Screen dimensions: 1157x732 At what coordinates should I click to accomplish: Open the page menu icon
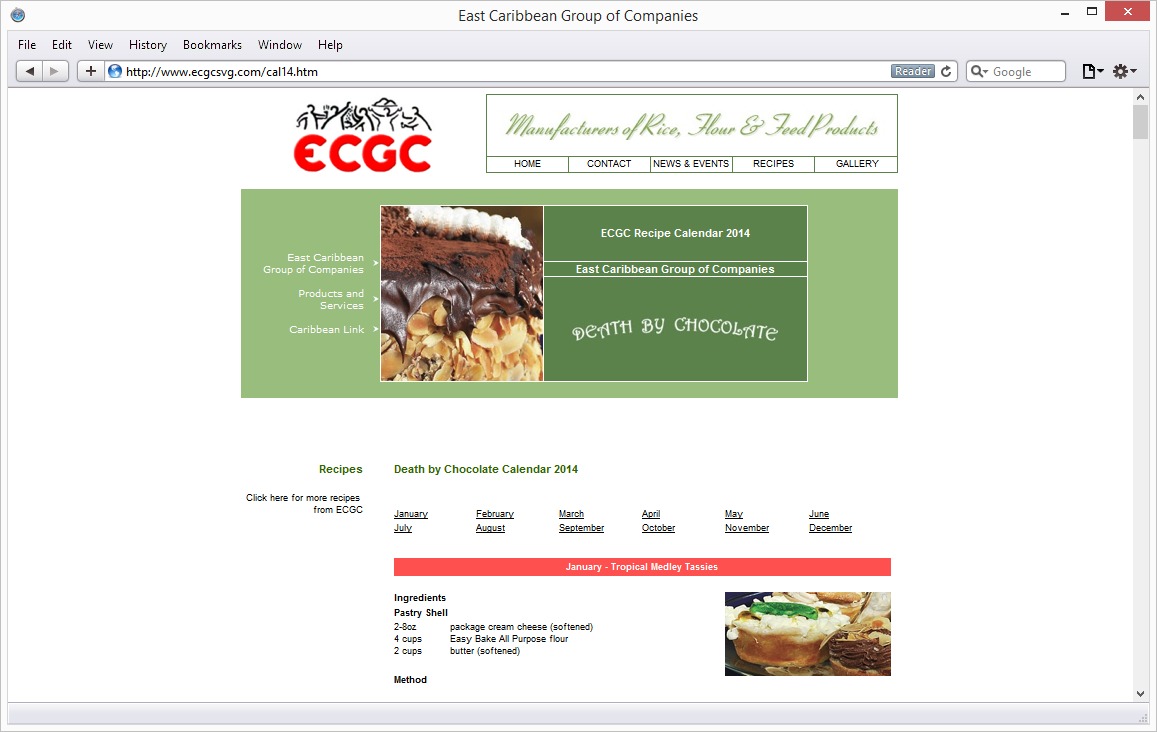pyautogui.click(x=1092, y=72)
